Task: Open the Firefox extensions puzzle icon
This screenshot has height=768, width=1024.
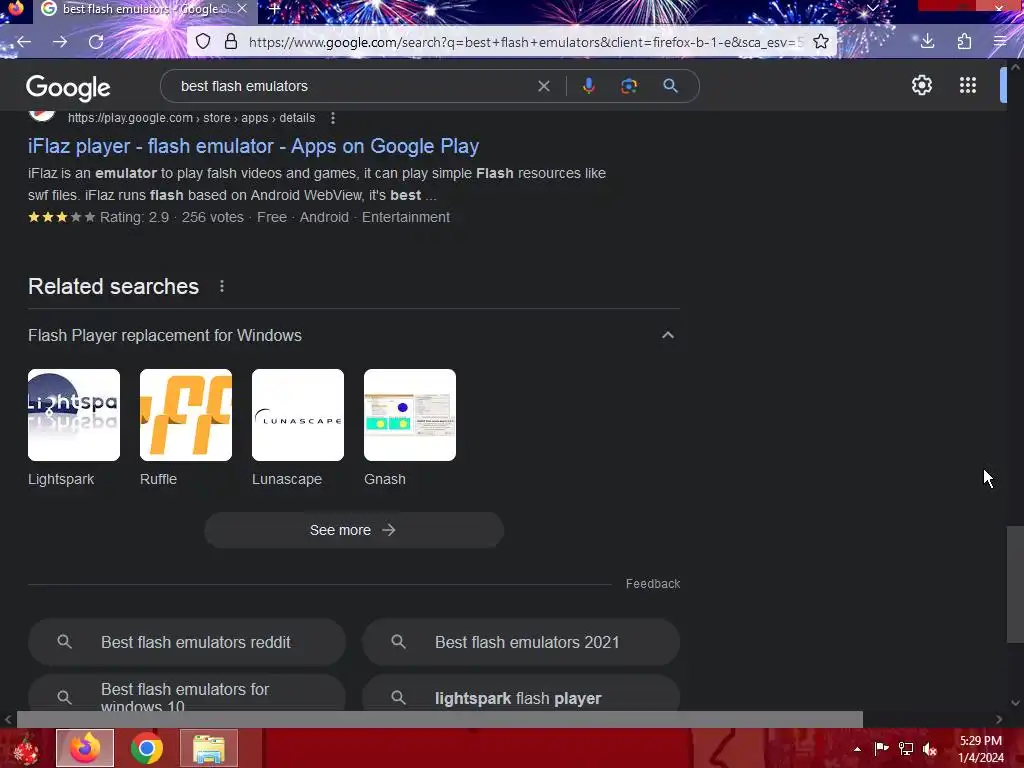Action: coord(964,42)
